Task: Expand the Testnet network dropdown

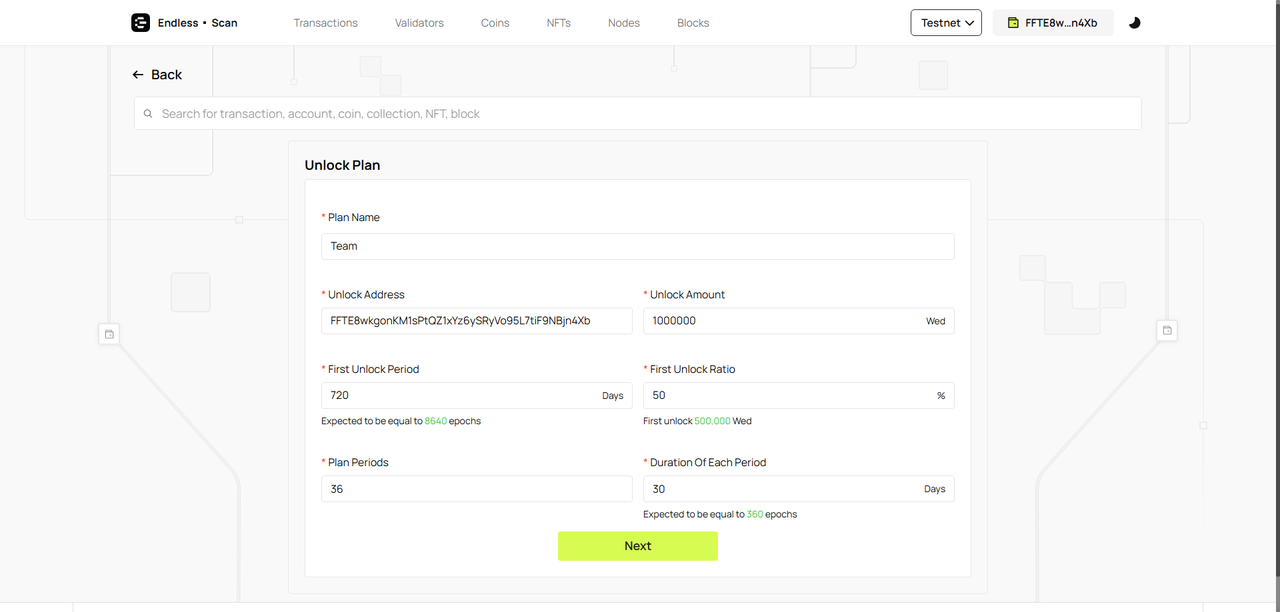Action: click(x=946, y=23)
